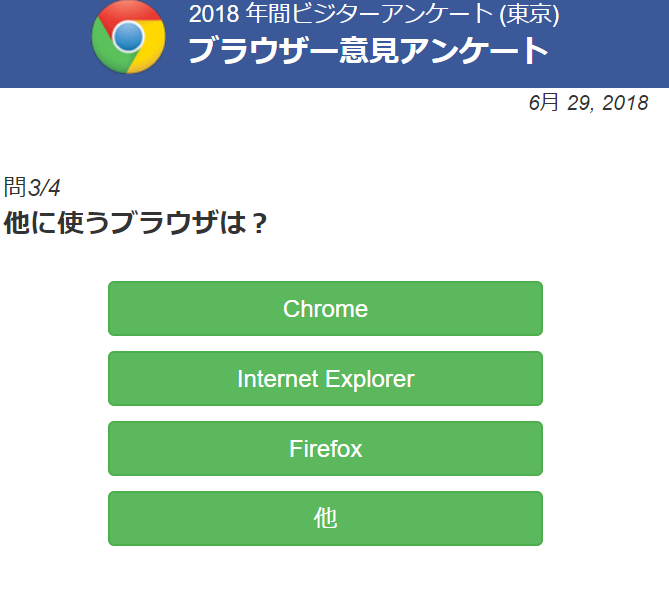Image resolution: width=669 pixels, height=599 pixels.
Task: Answer the browser question with 他
Action: click(x=325, y=518)
